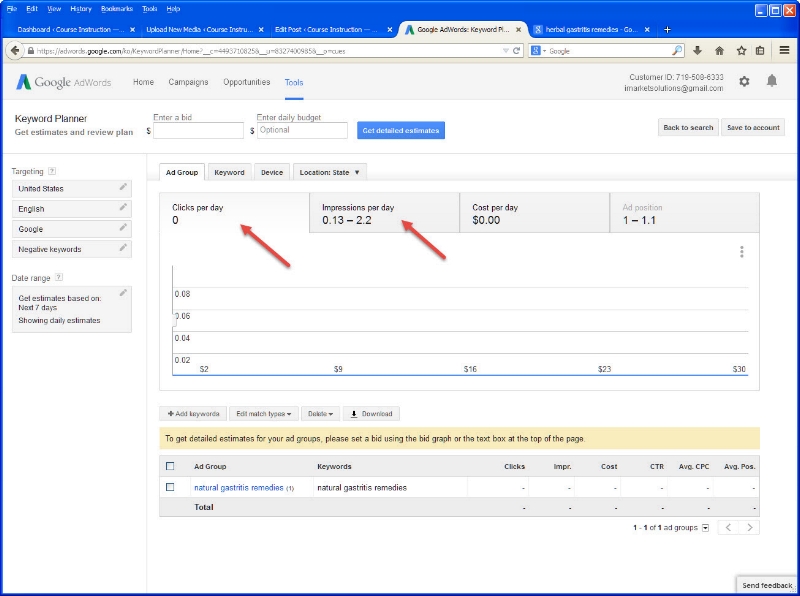The image size is (800, 596).
Task: Edit the date range pencil icon
Action: 123,293
